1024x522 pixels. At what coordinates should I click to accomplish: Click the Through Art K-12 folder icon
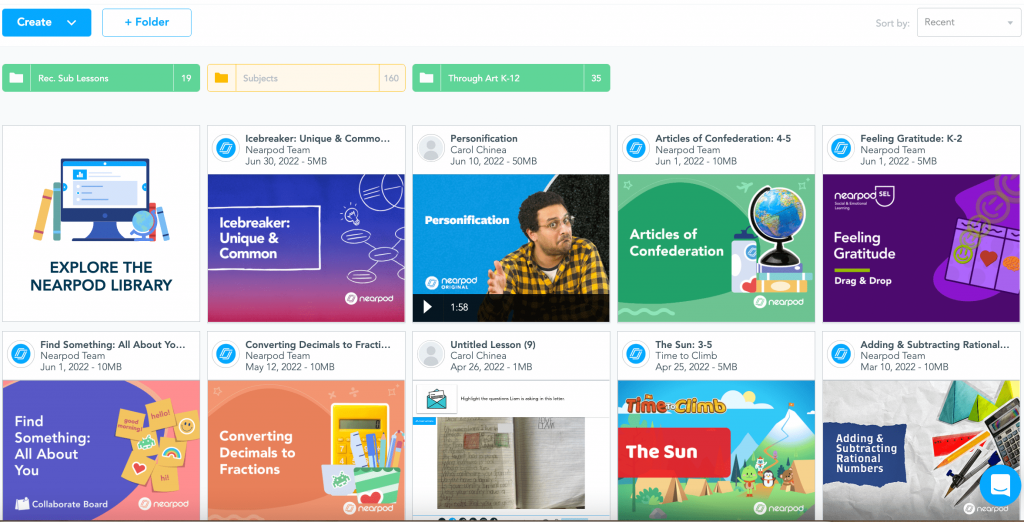coord(426,78)
